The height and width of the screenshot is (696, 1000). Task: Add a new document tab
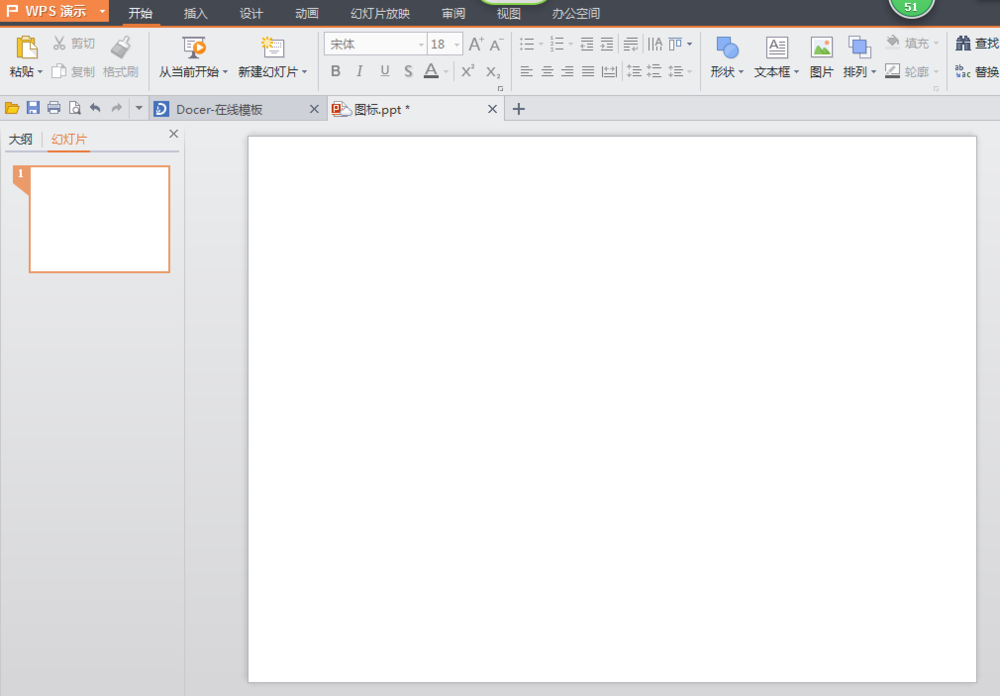click(x=518, y=109)
